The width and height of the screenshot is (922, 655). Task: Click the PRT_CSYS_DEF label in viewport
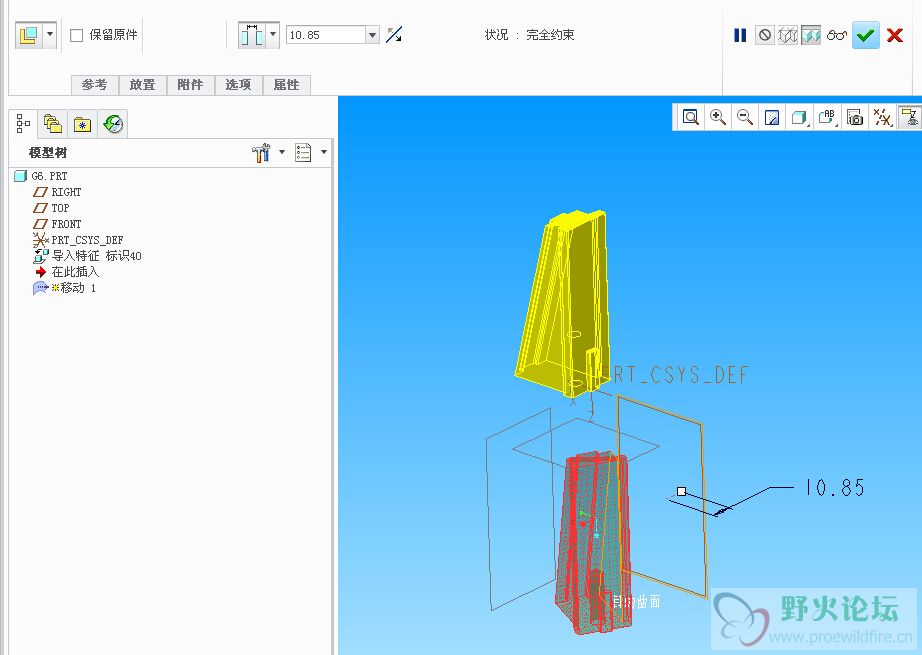[675, 375]
